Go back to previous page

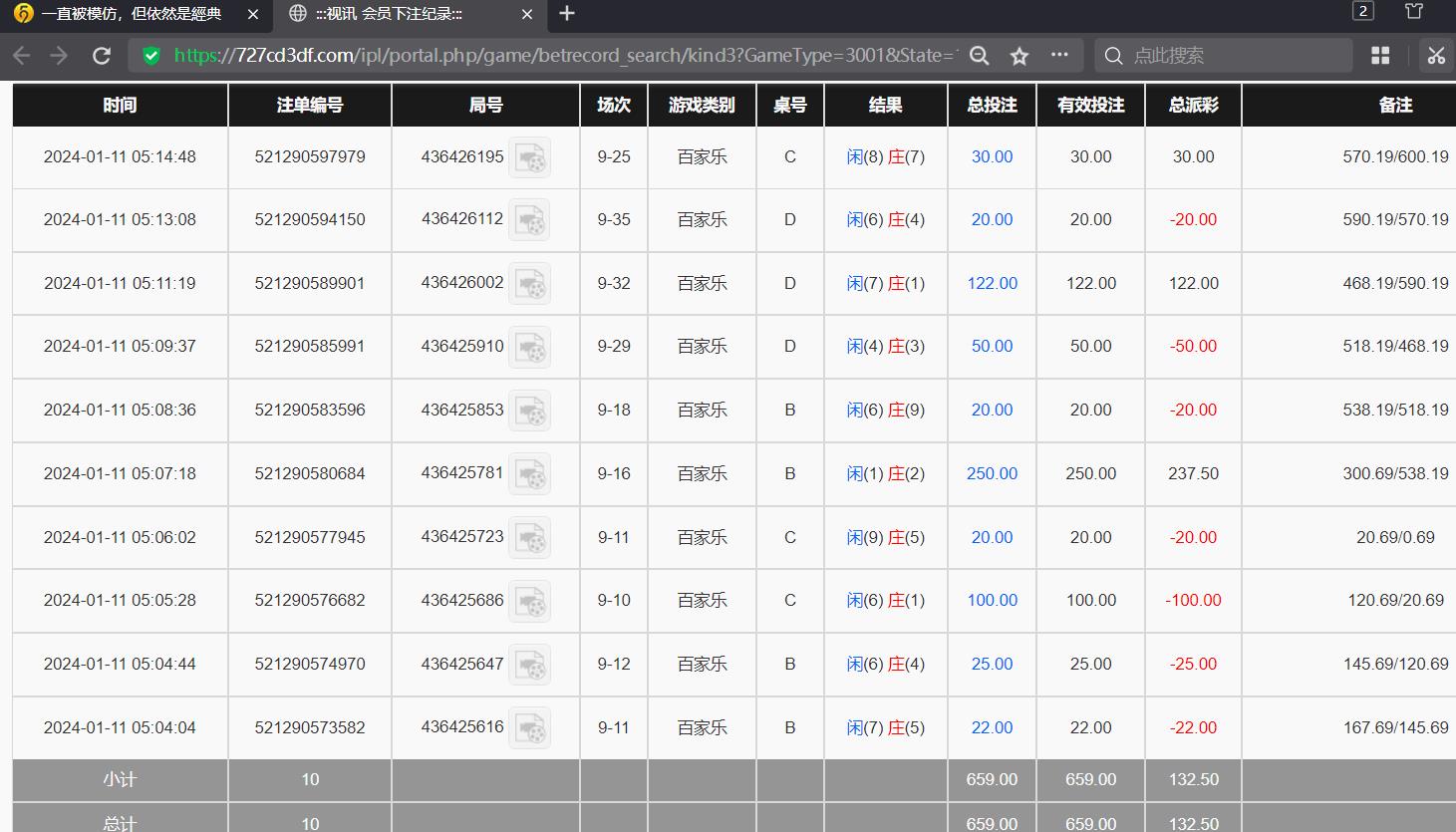pos(21,56)
